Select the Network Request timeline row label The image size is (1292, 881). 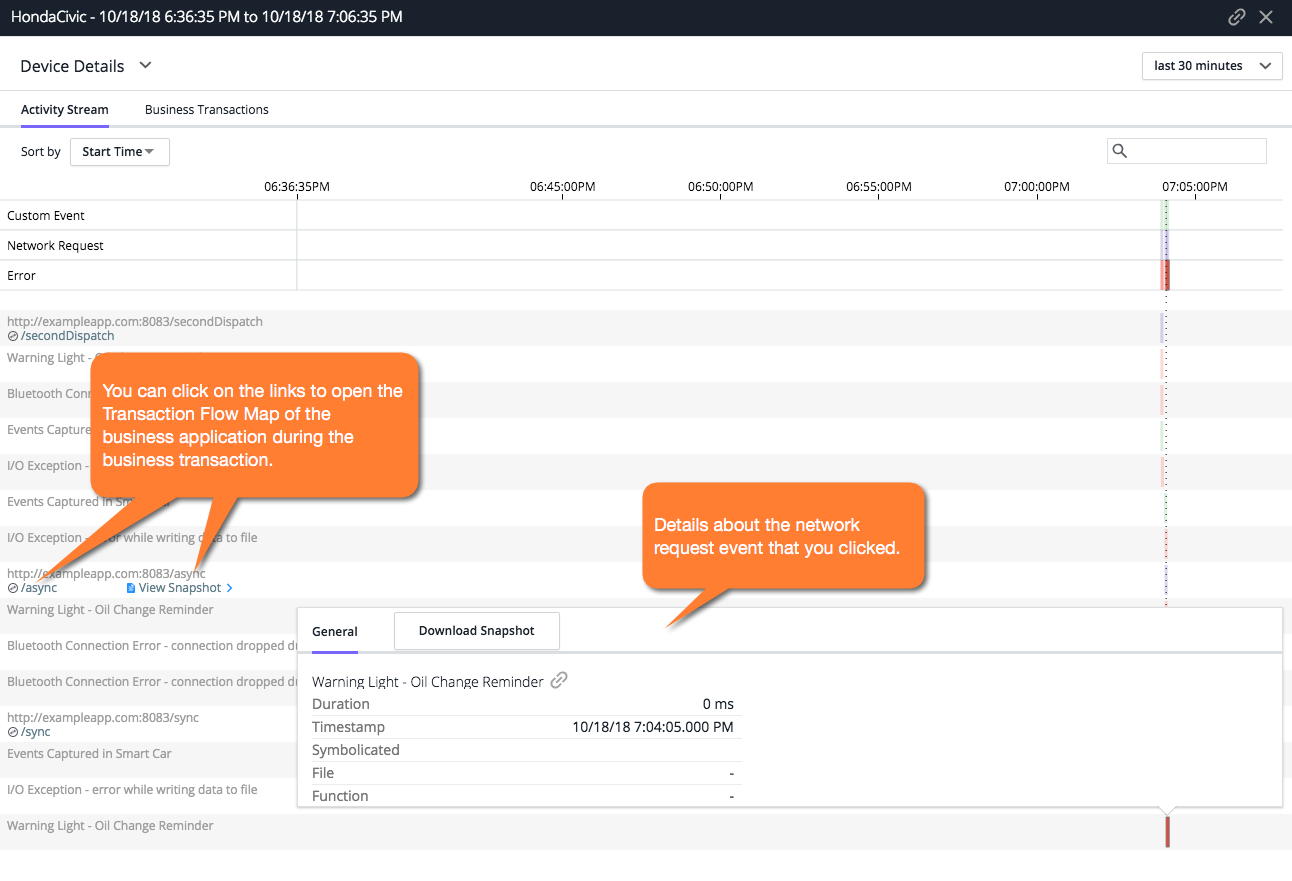point(55,246)
